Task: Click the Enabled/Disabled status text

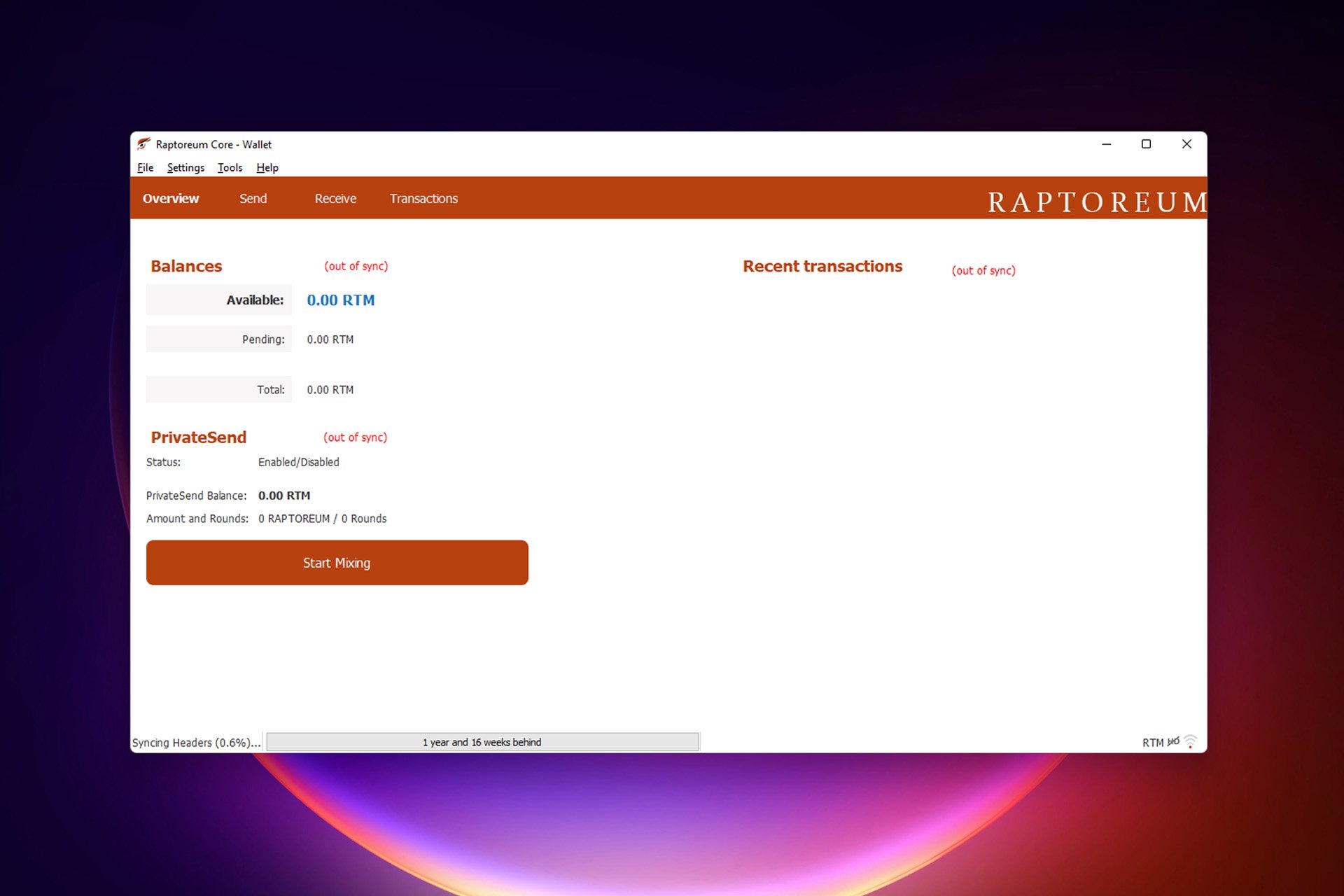Action: (298, 462)
